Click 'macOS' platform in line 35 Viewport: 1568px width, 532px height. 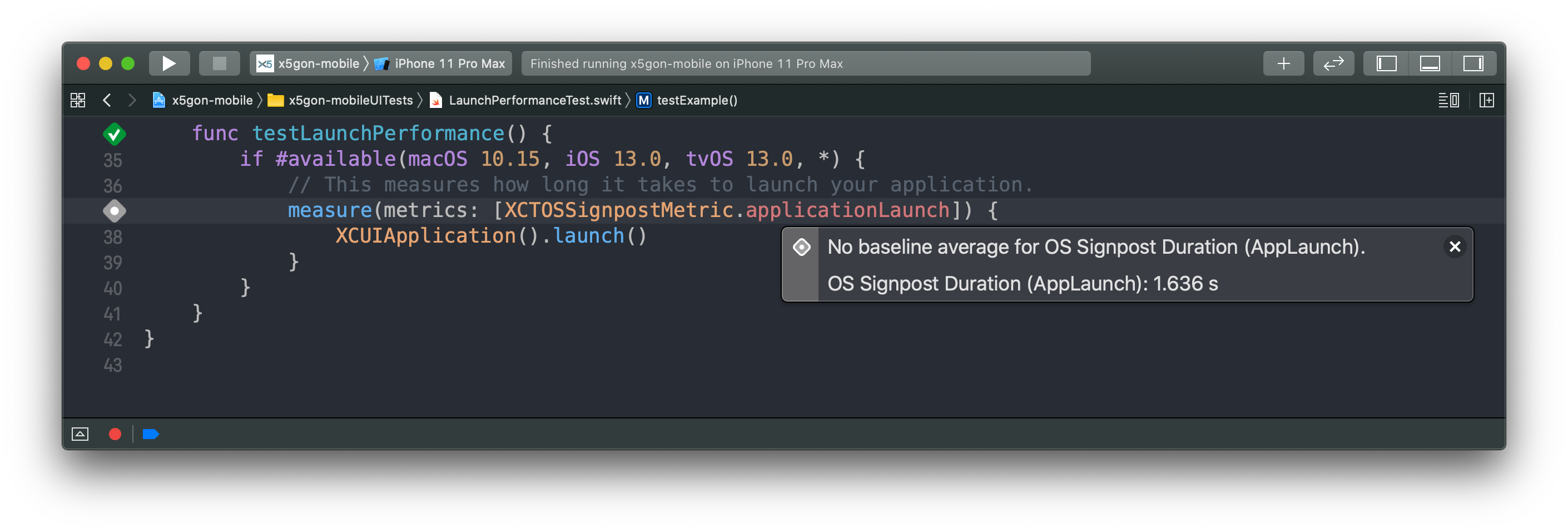pyautogui.click(x=438, y=159)
